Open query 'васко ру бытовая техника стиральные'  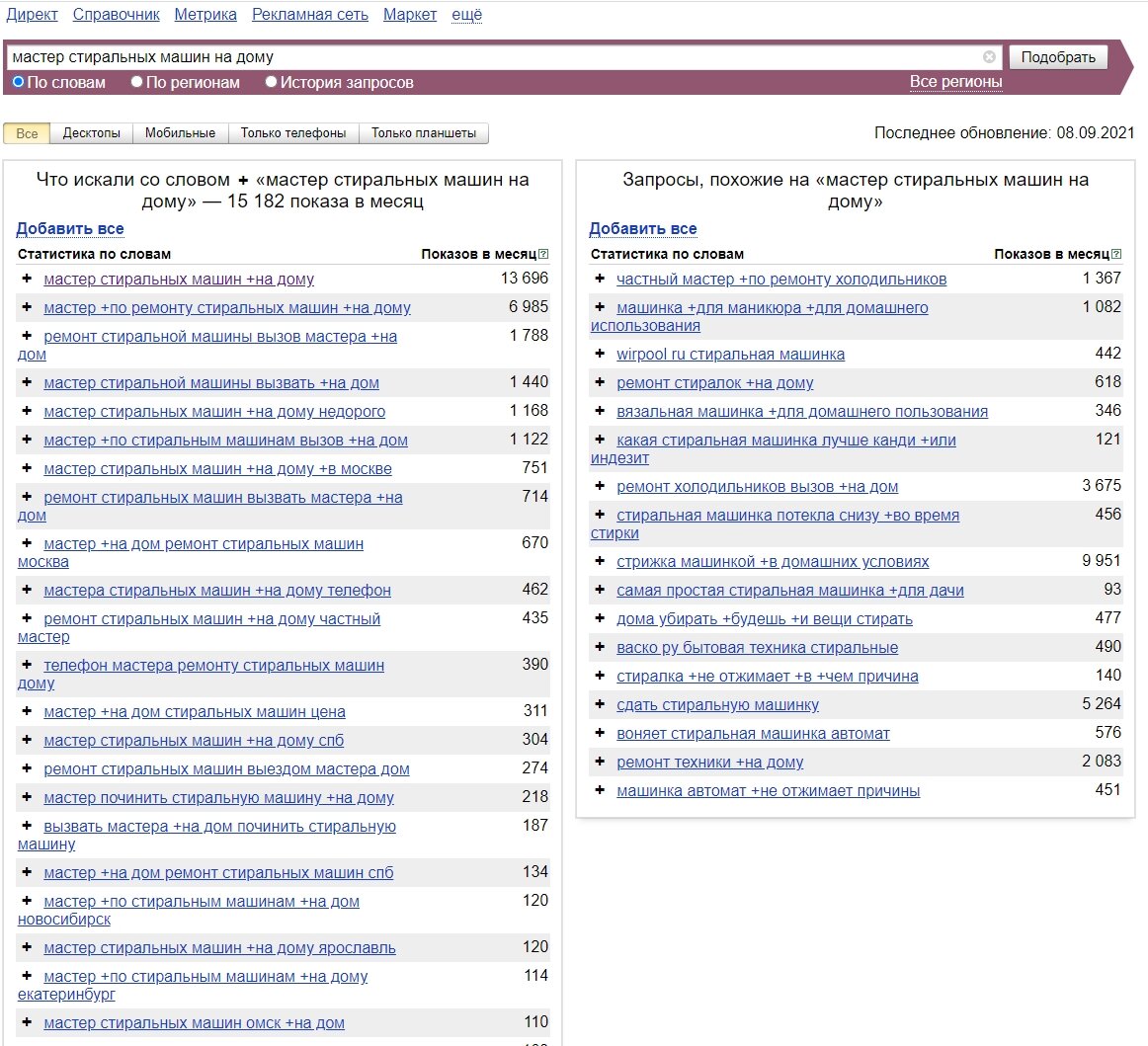tap(757, 648)
